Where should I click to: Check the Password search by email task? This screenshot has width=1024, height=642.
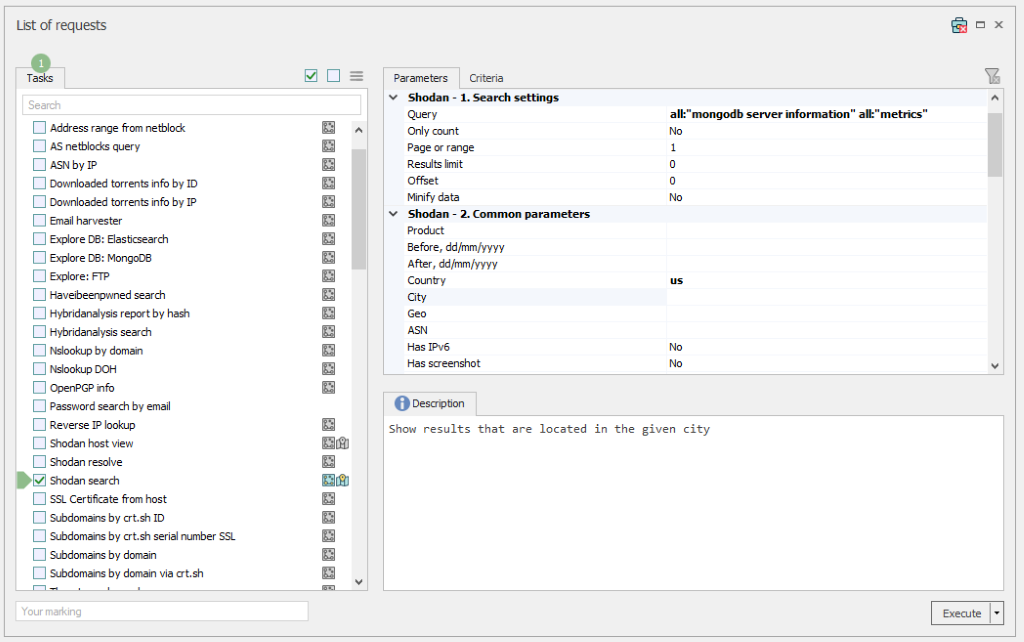[x=40, y=406]
